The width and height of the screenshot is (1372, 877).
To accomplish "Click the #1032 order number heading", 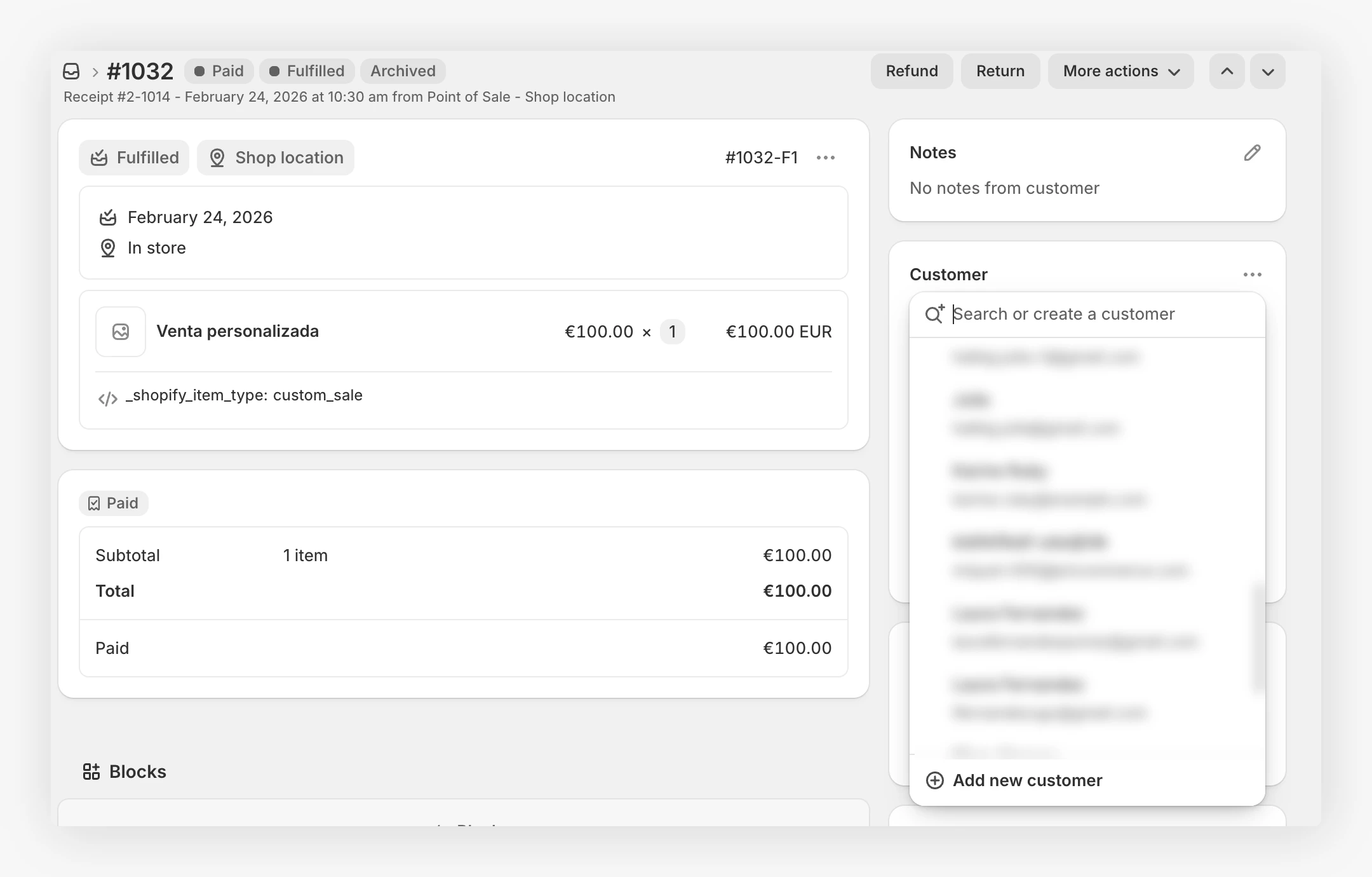I will [x=140, y=71].
